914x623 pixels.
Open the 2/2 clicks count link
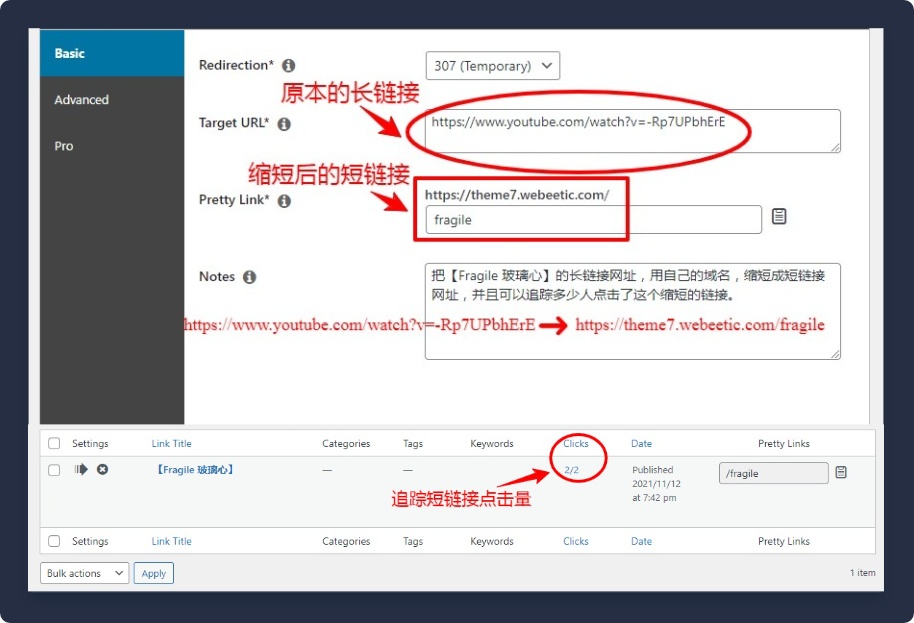[571, 470]
